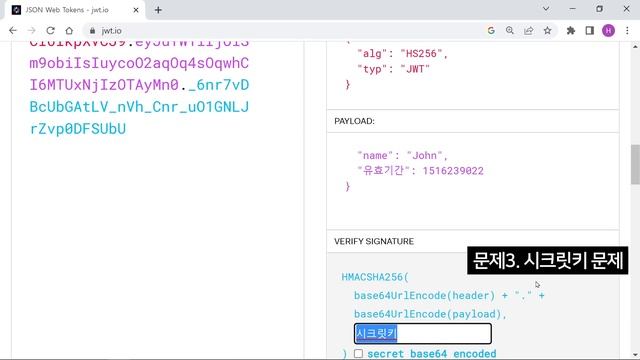Open Chrome's three-dot menu

[627, 31]
